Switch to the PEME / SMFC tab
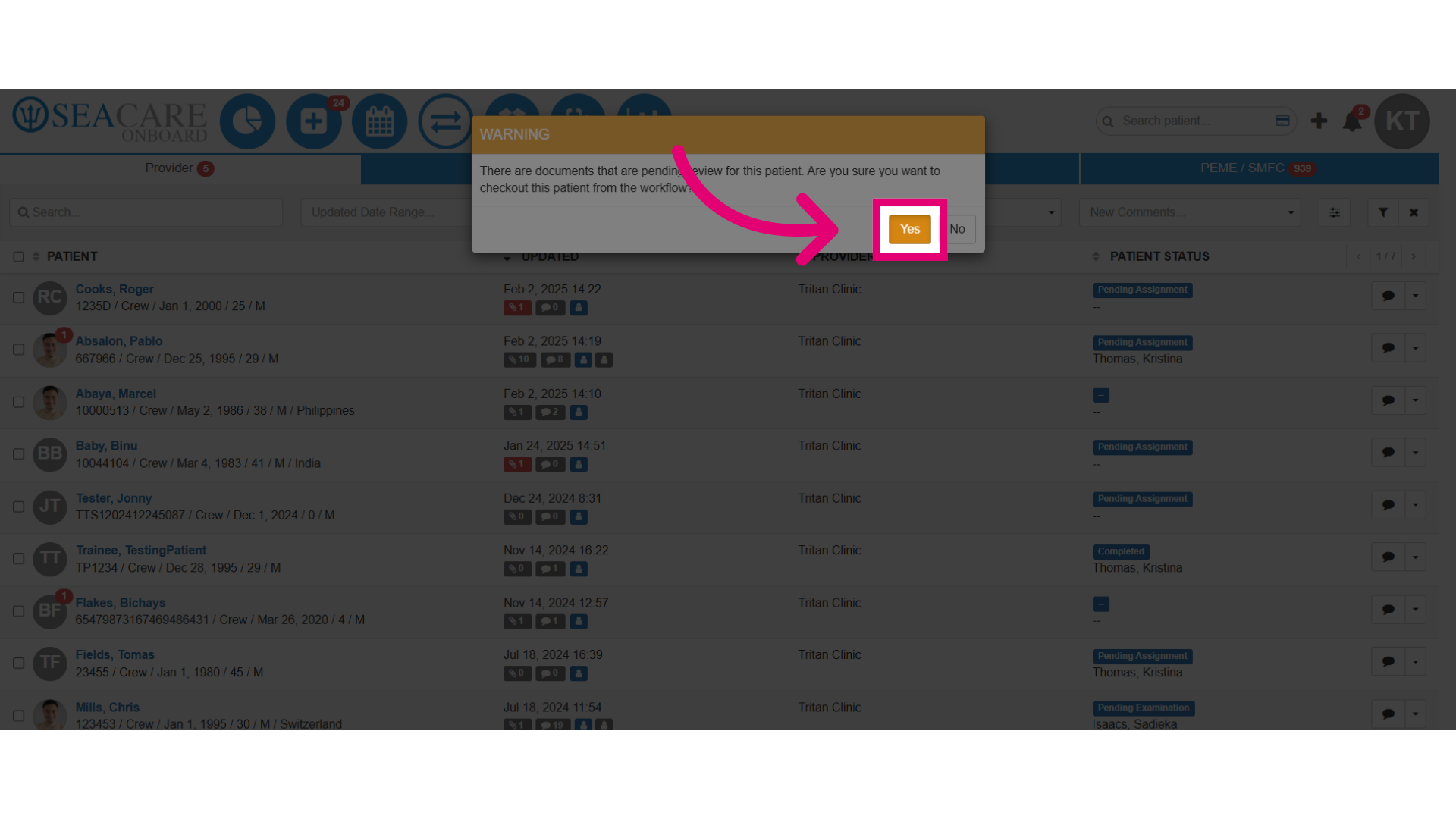The height and width of the screenshot is (819, 1456). coord(1259,168)
